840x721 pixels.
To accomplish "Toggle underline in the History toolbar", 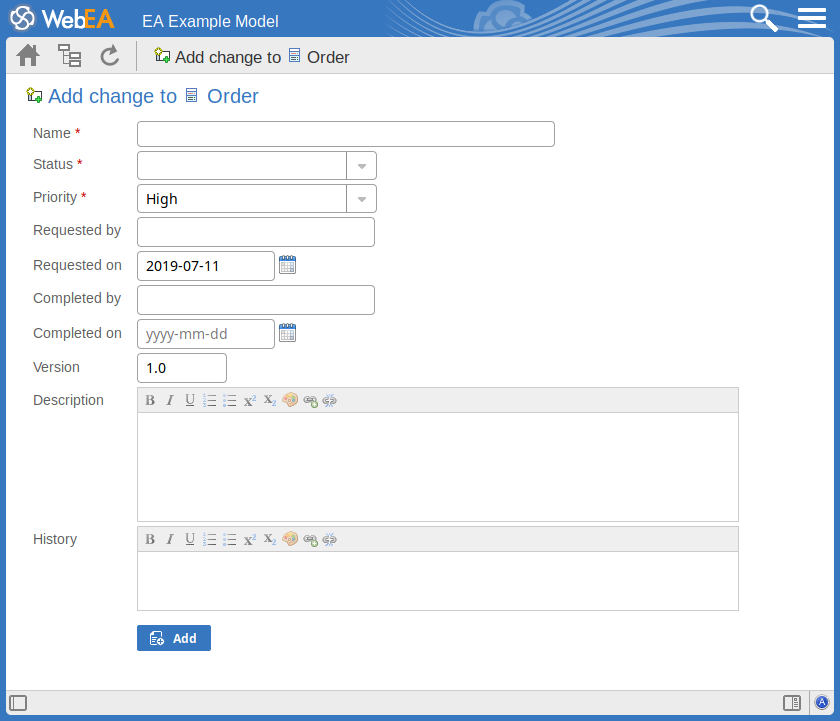I will pyautogui.click(x=190, y=539).
